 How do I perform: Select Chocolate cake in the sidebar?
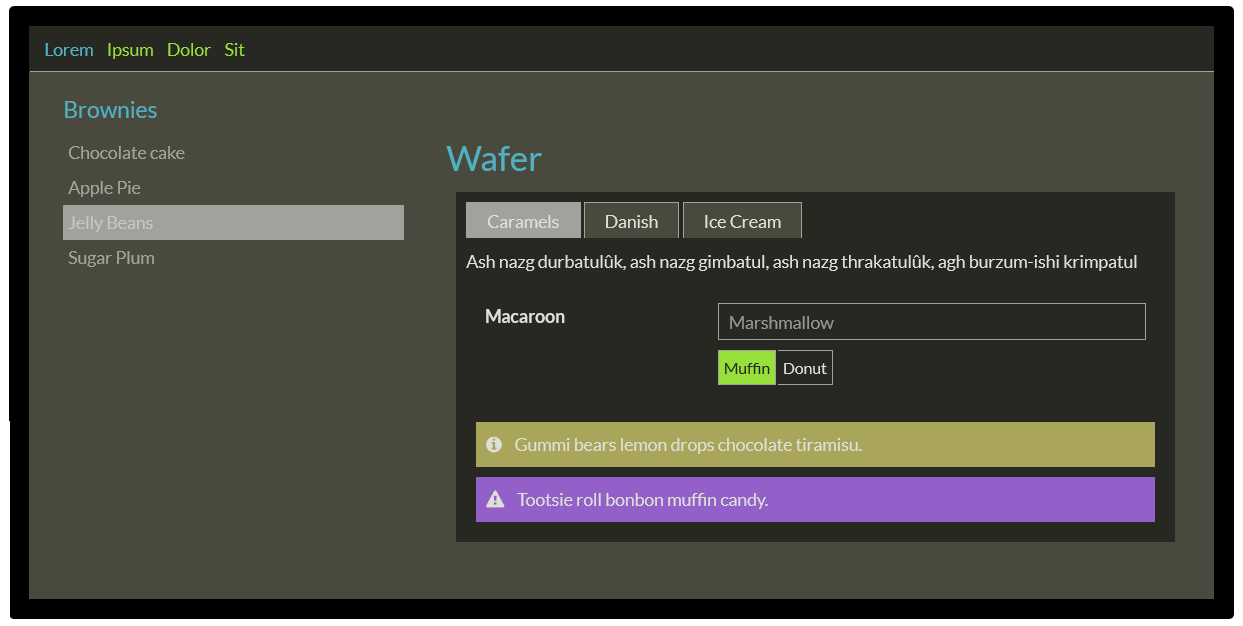click(x=126, y=153)
